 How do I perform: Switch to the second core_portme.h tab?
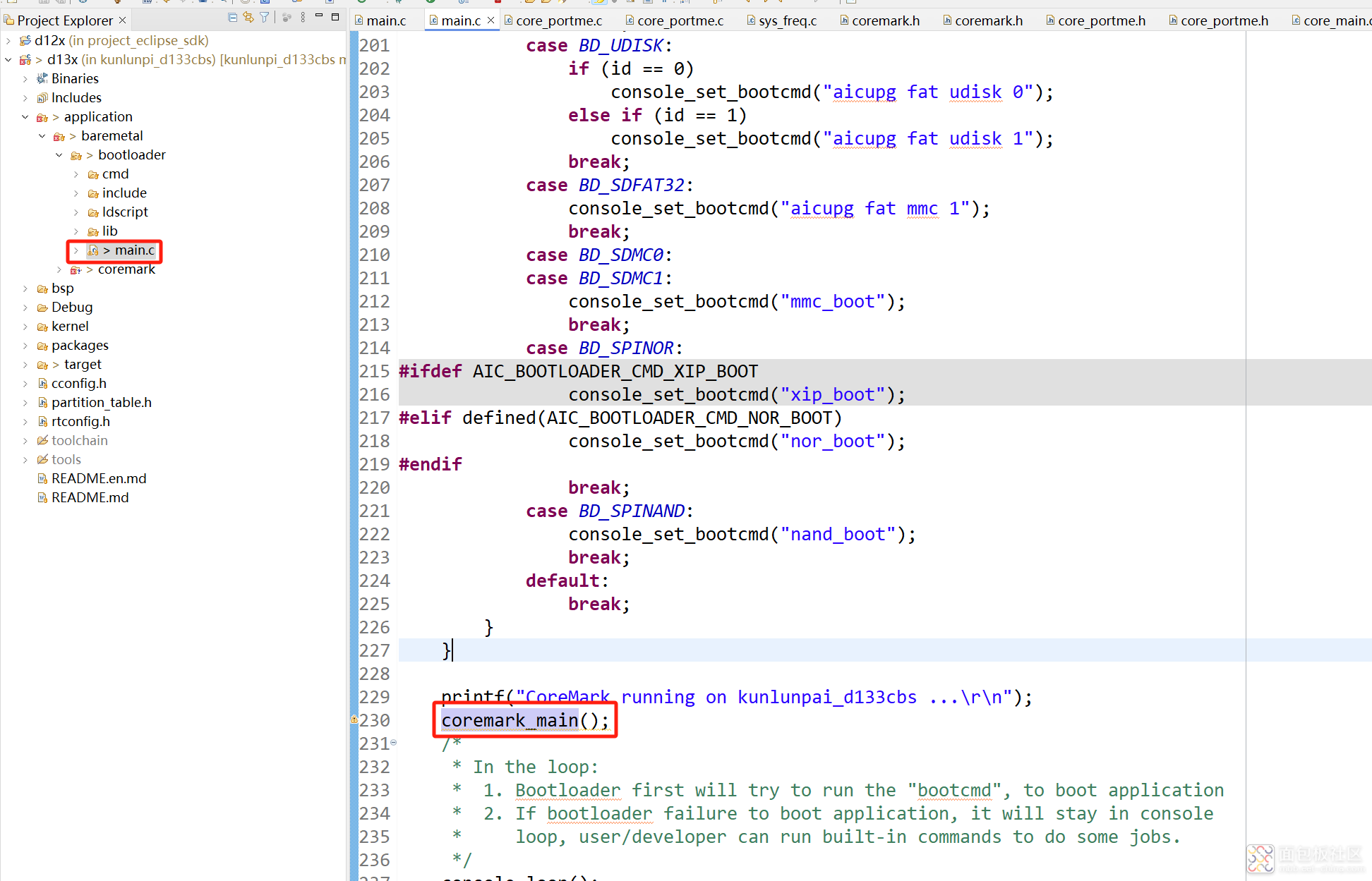tap(1218, 20)
